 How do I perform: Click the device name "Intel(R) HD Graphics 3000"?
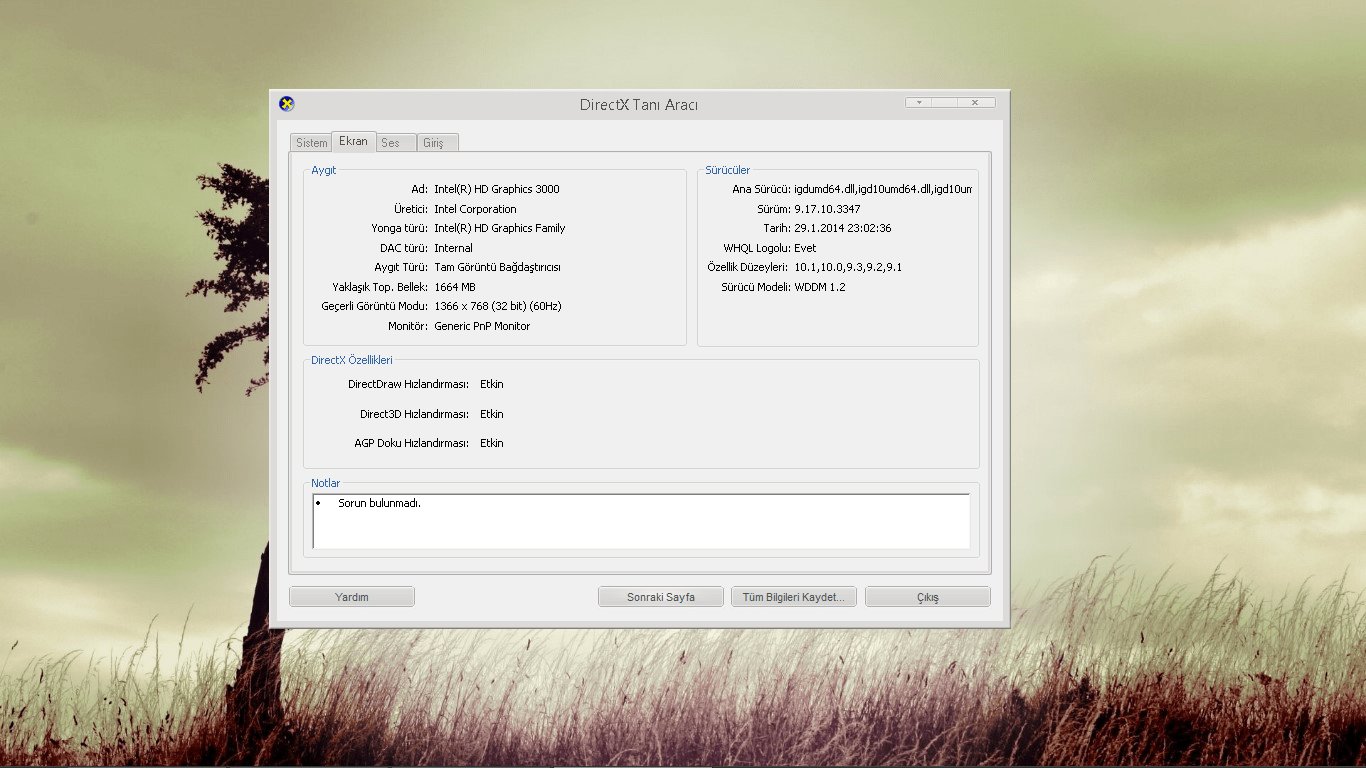point(497,189)
